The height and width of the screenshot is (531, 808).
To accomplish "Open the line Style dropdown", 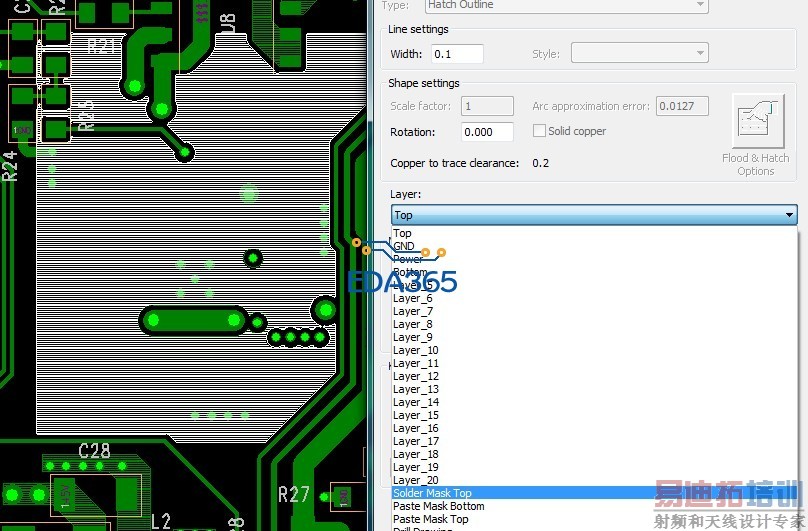I will (x=639, y=54).
